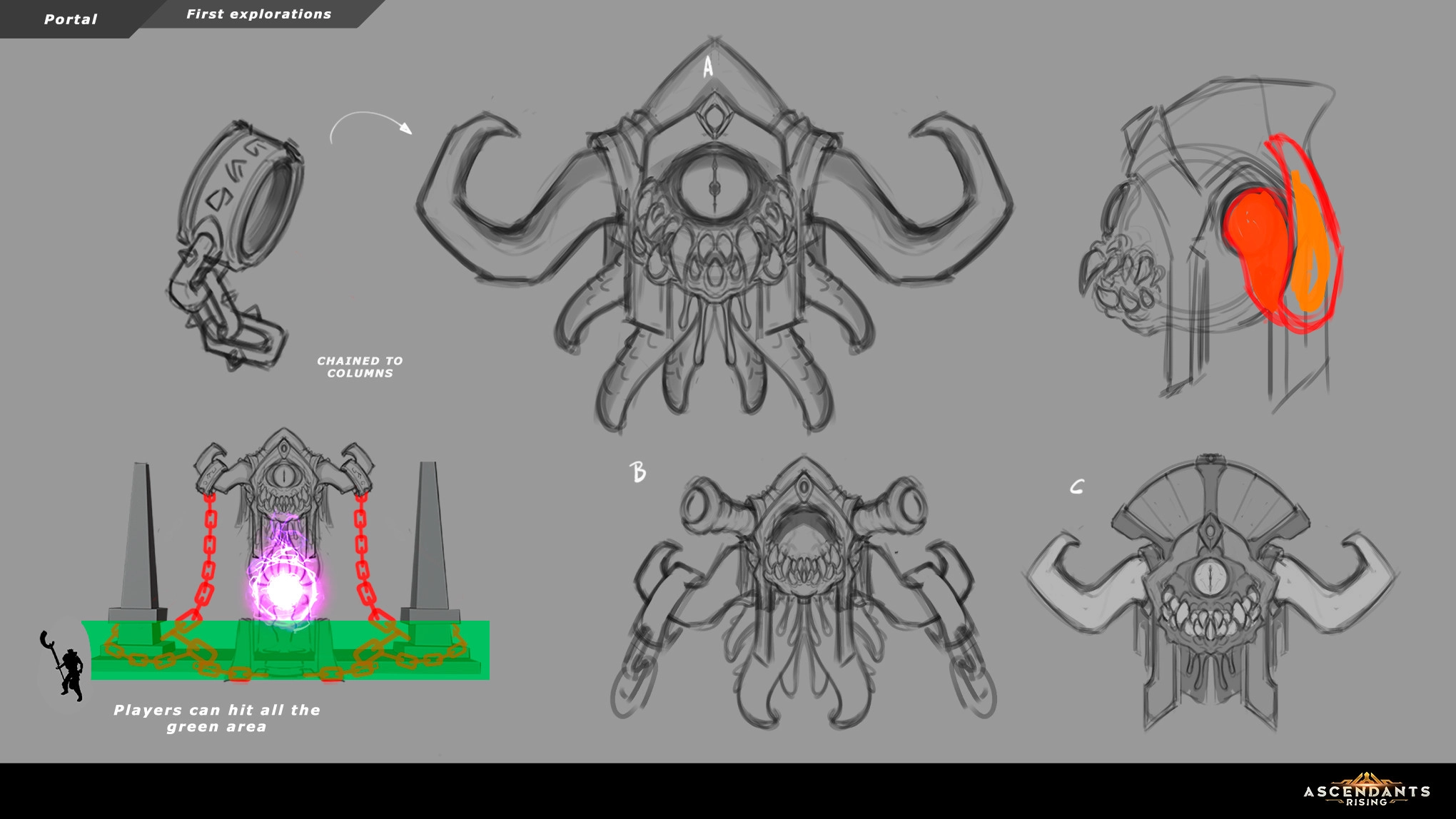Click the 'Chained to columns' caption
1456x819 pixels.
pyautogui.click(x=360, y=367)
